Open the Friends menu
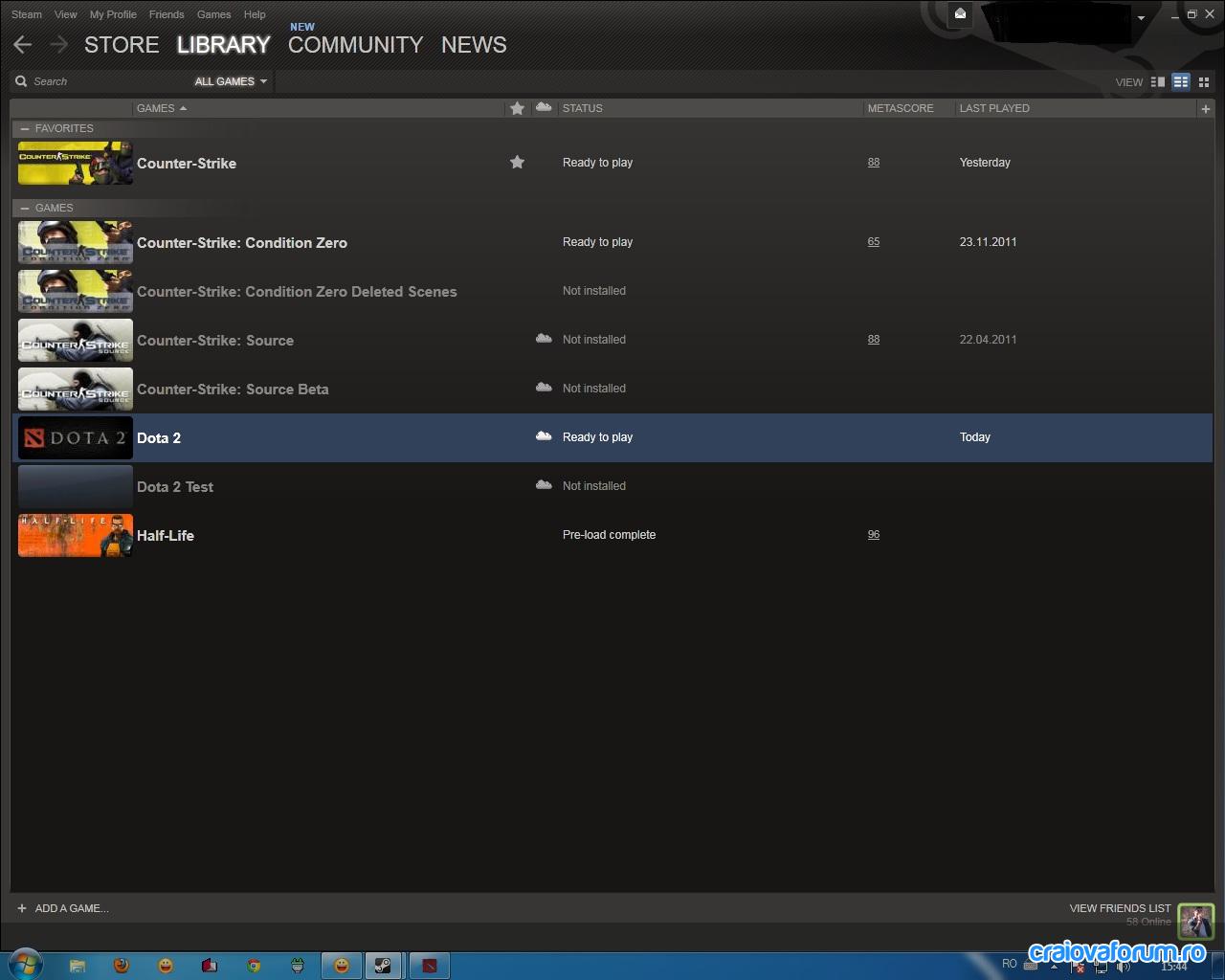This screenshot has height=980, width=1225. [x=167, y=14]
